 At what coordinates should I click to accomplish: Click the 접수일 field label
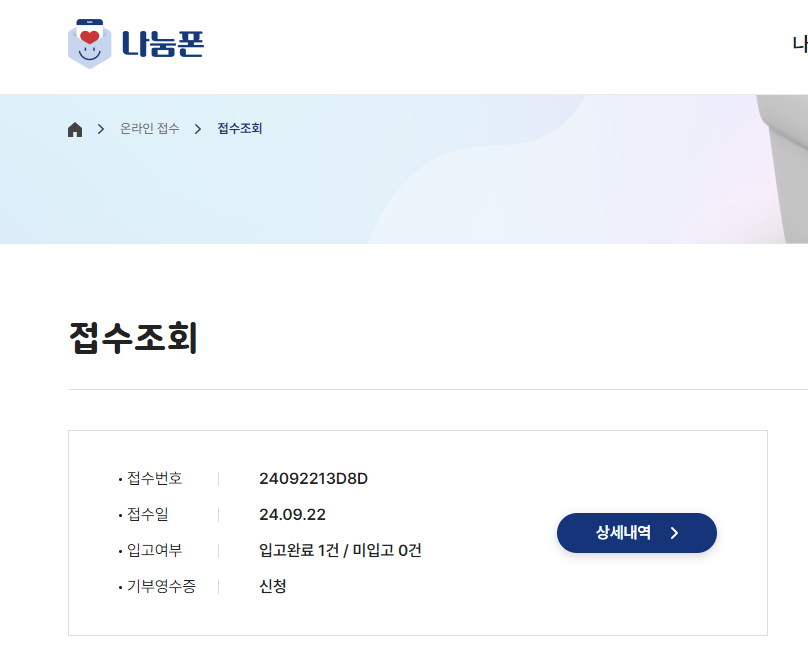(x=147, y=514)
